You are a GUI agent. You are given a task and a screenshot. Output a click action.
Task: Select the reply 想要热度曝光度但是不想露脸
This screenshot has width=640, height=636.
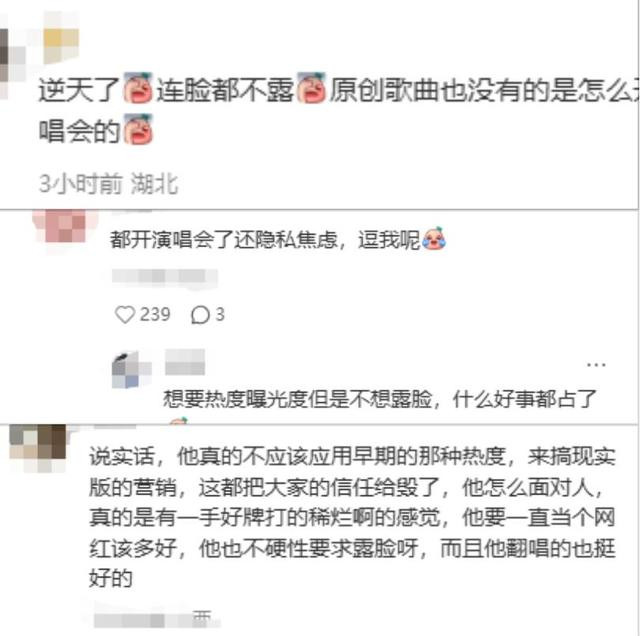[380, 399]
